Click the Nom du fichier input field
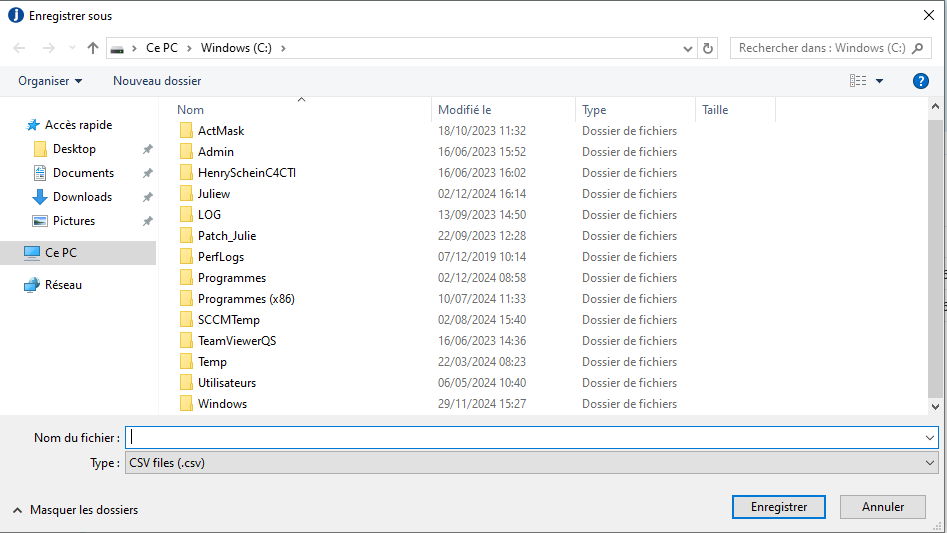The height and width of the screenshot is (533, 947). click(x=524, y=438)
